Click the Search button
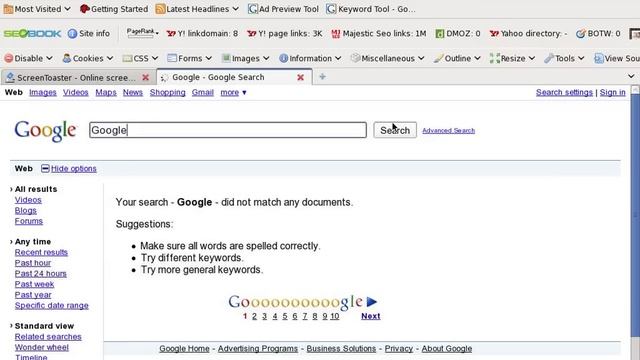Image resolution: width=640 pixels, height=360 pixels. pyautogui.click(x=395, y=130)
